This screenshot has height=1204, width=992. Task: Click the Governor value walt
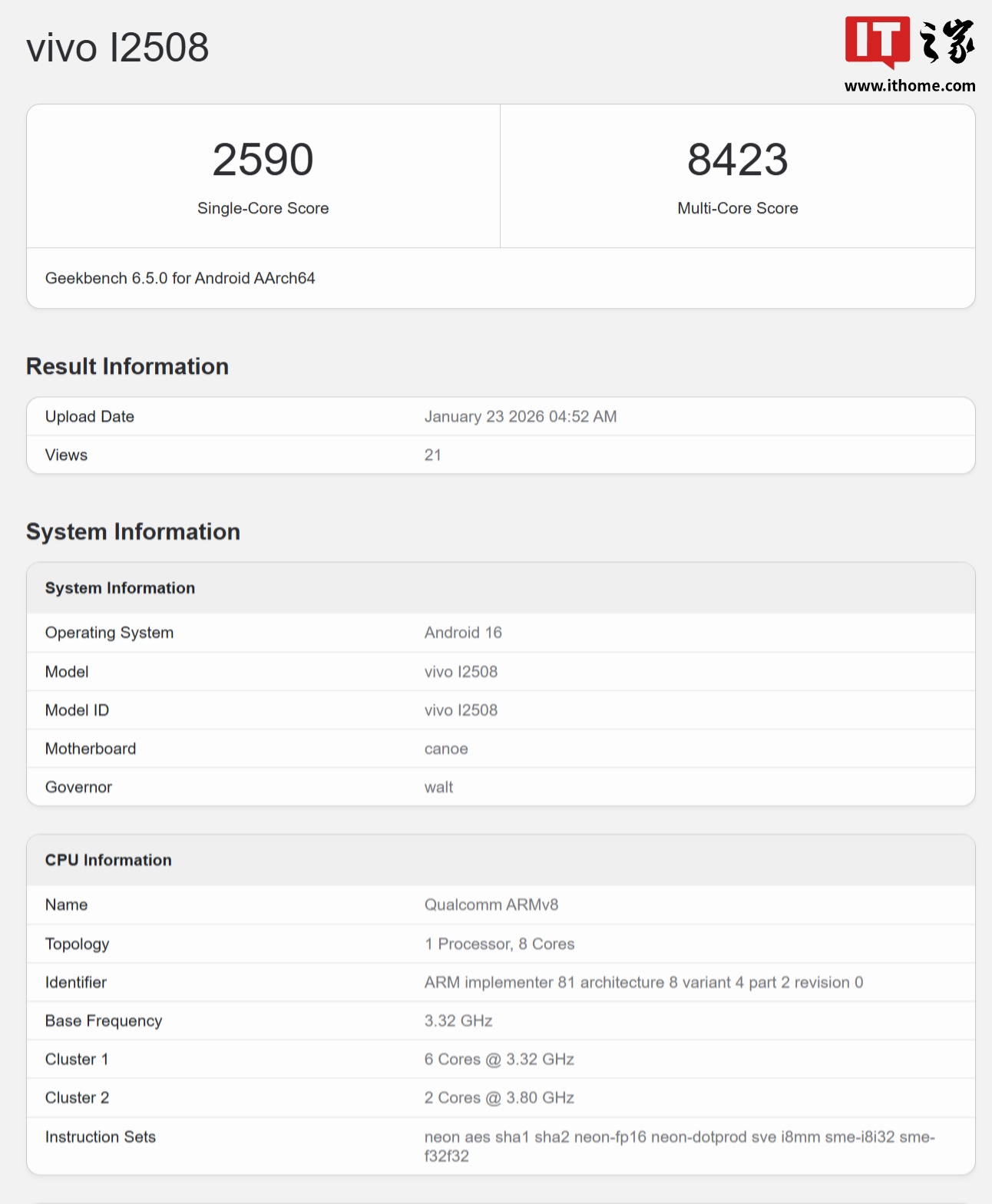pos(438,787)
